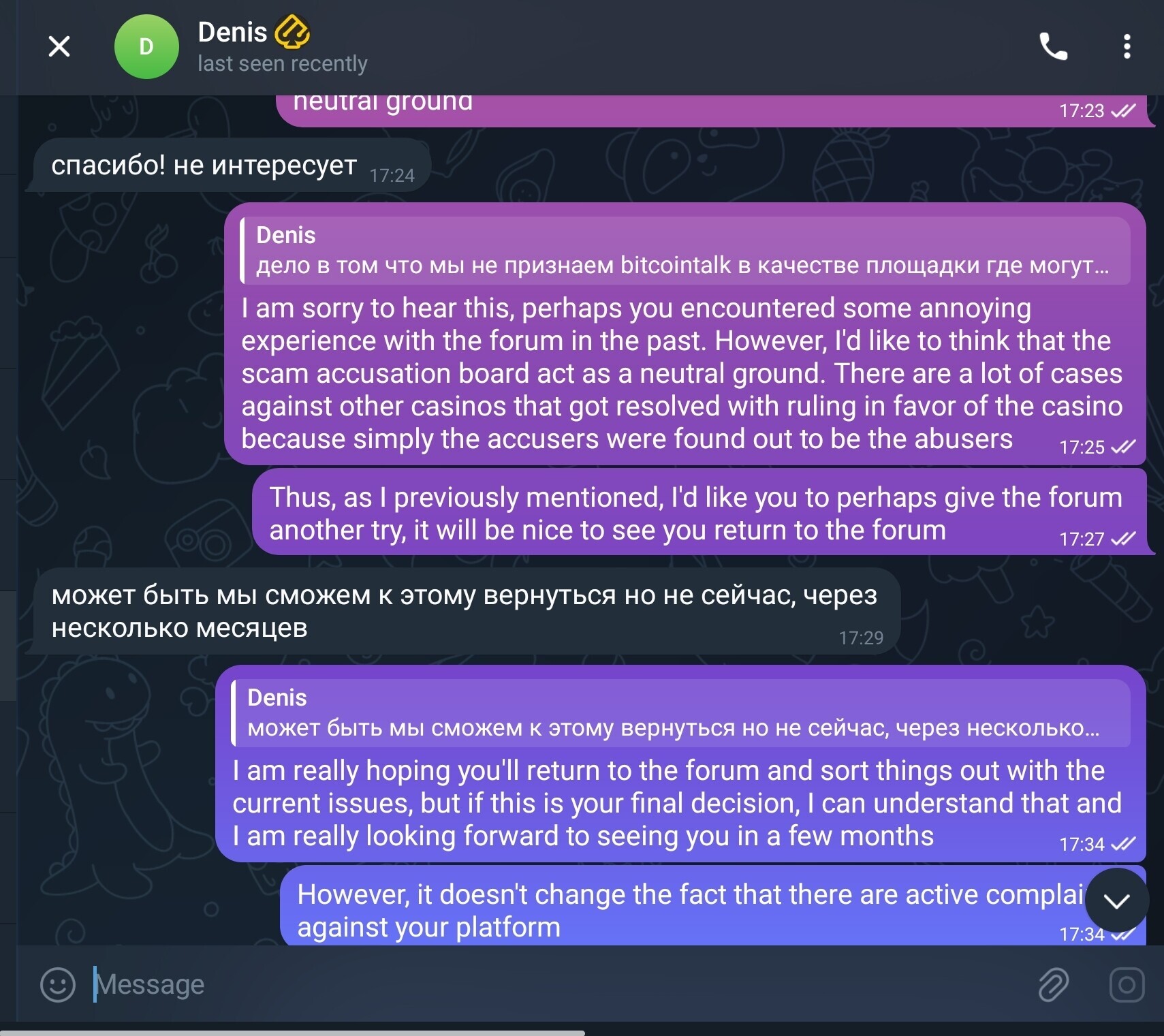This screenshot has height=1036, width=1164.
Task: Close the Denis chat with X
Action: point(59,46)
